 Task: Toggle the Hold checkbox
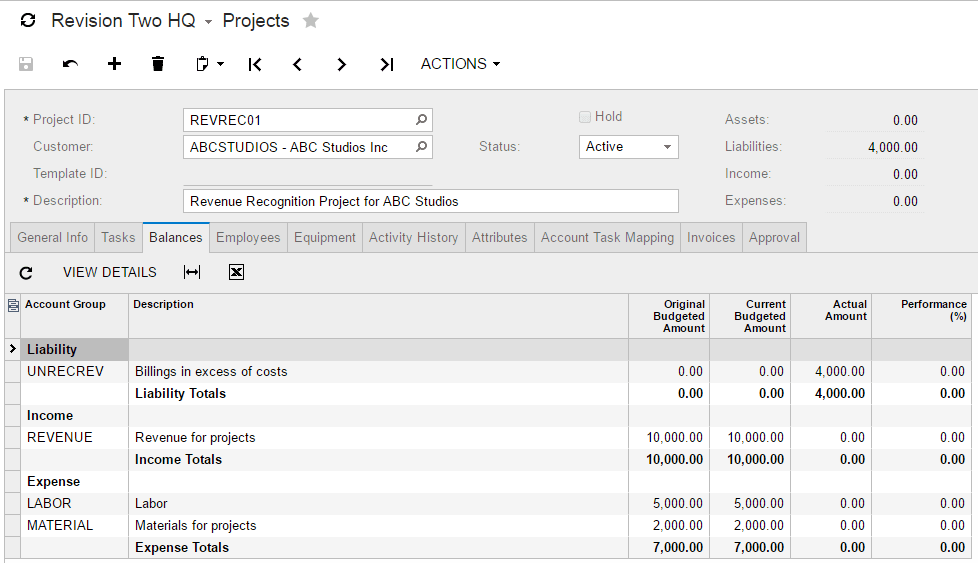point(585,117)
